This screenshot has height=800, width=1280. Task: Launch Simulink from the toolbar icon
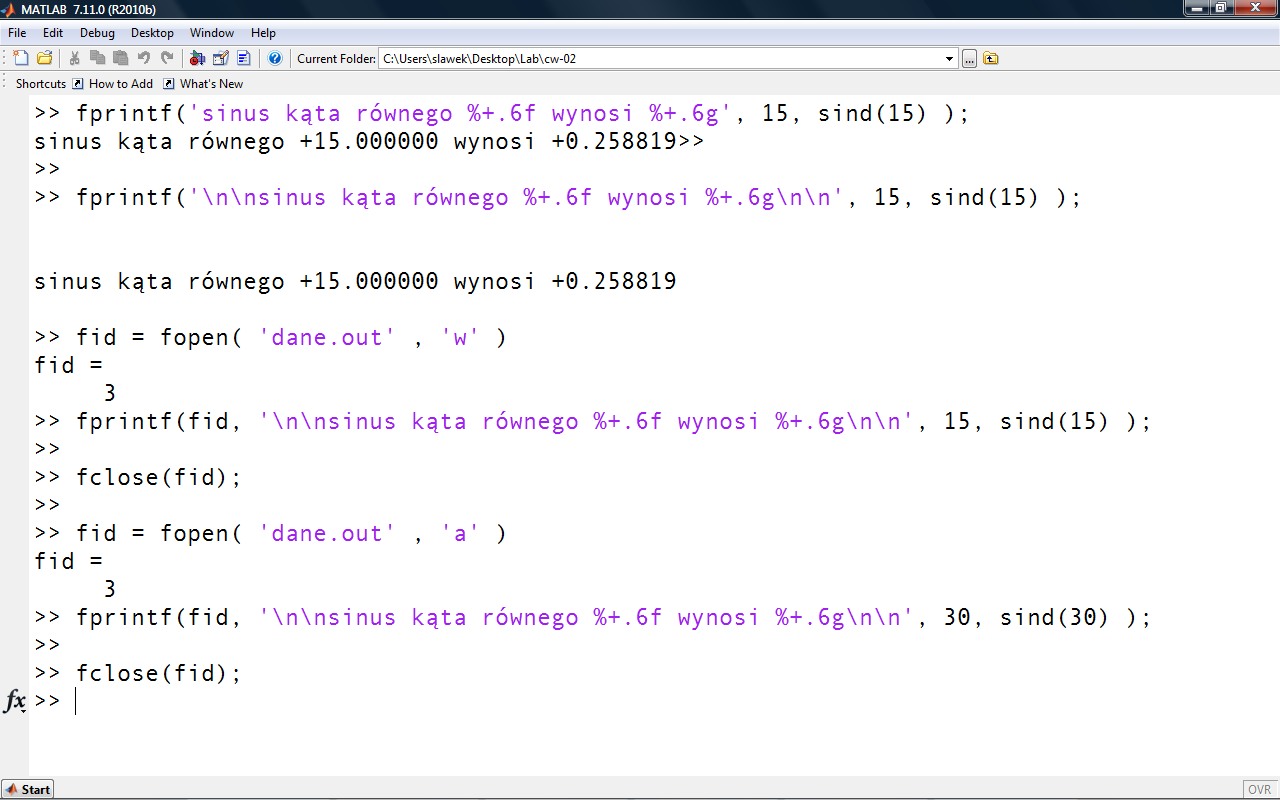(x=197, y=58)
